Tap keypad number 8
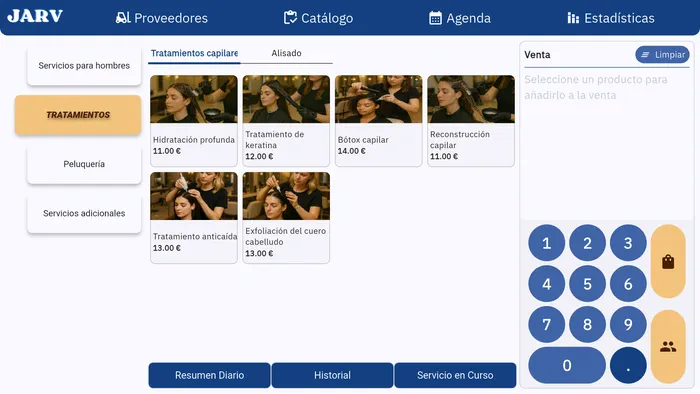 [587, 324]
